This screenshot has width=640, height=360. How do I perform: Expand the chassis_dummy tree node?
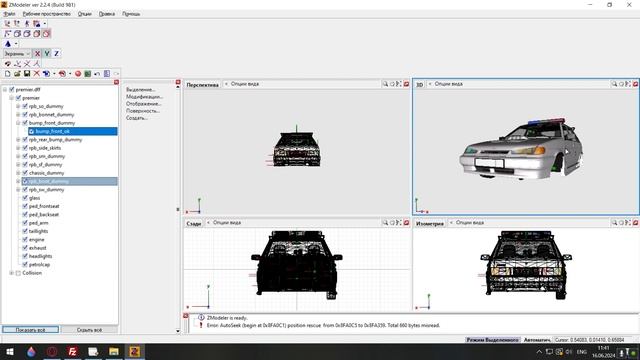click(18, 173)
